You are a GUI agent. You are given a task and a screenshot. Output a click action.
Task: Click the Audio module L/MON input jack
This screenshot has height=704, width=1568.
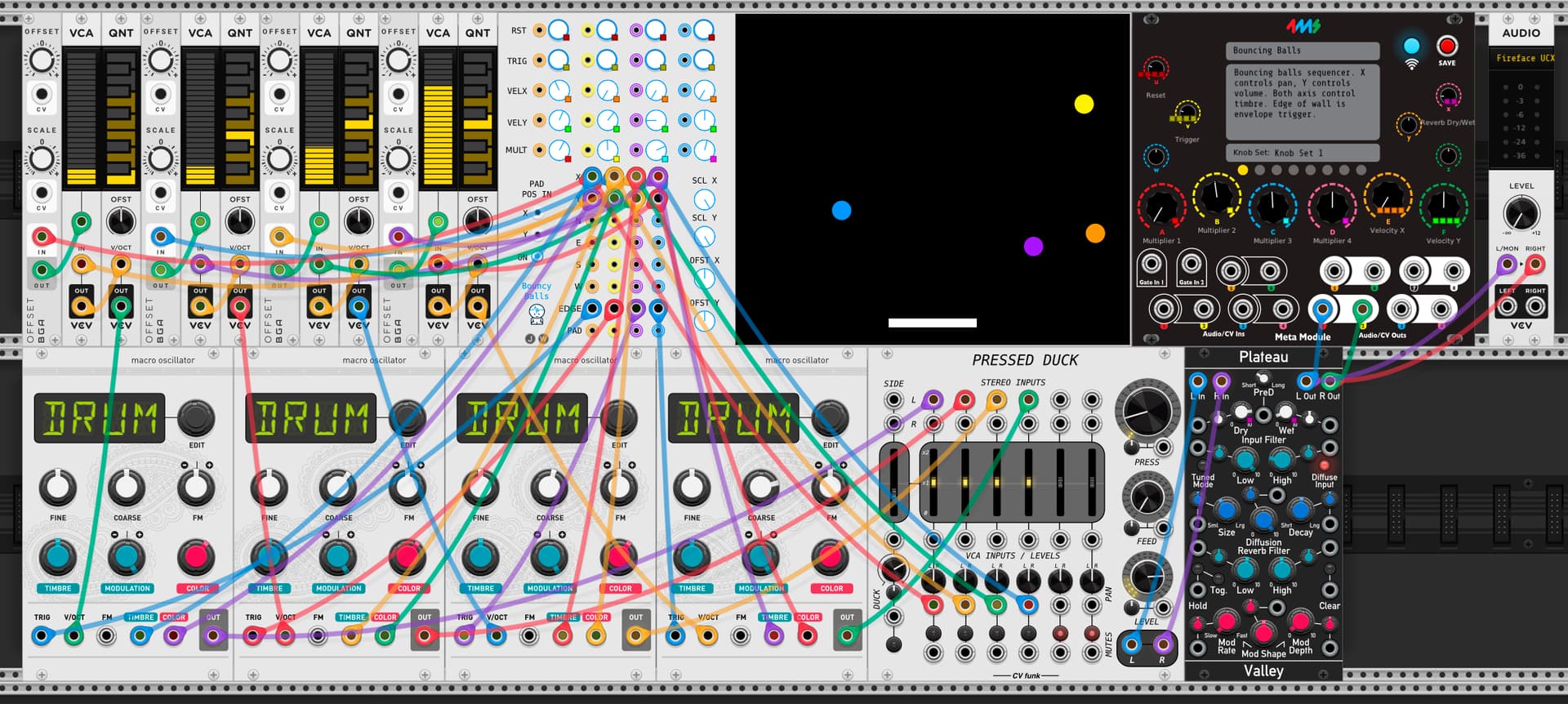coord(1507,264)
